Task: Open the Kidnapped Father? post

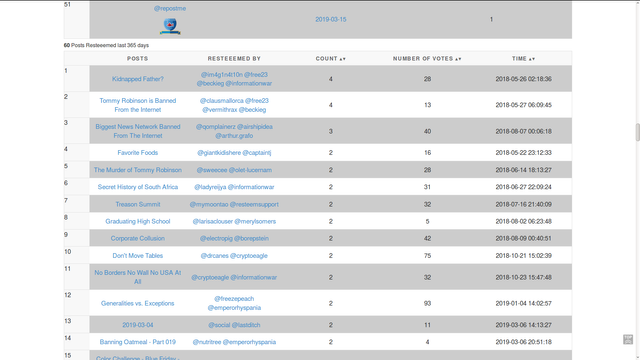Action: pyautogui.click(x=138, y=79)
